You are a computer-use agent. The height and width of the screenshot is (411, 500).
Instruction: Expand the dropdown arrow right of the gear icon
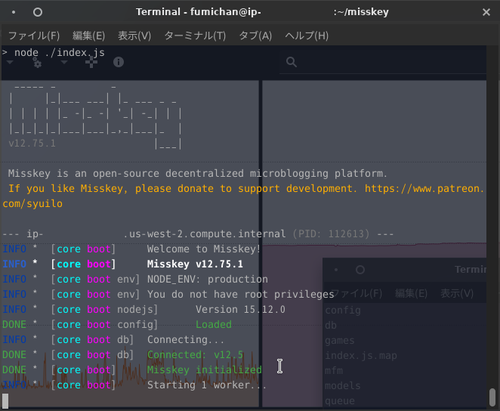point(64,62)
